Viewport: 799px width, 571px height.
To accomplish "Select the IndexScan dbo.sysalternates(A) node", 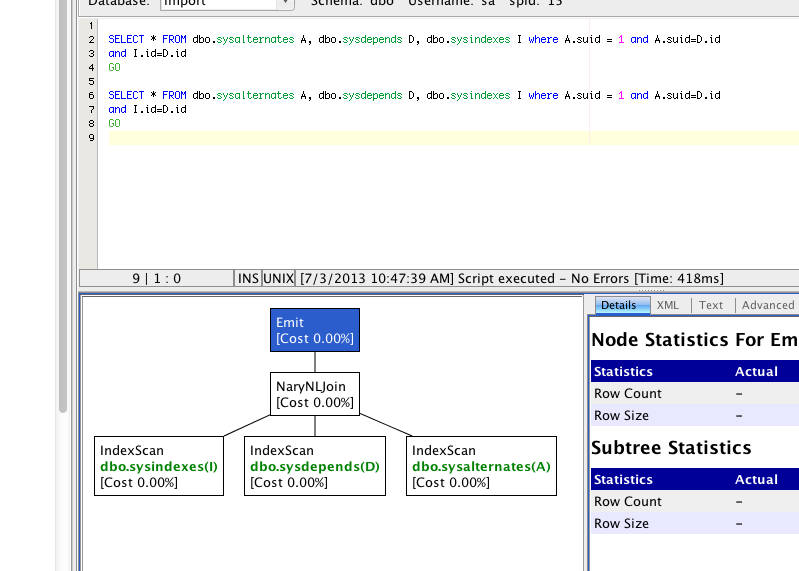I will pyautogui.click(x=482, y=466).
